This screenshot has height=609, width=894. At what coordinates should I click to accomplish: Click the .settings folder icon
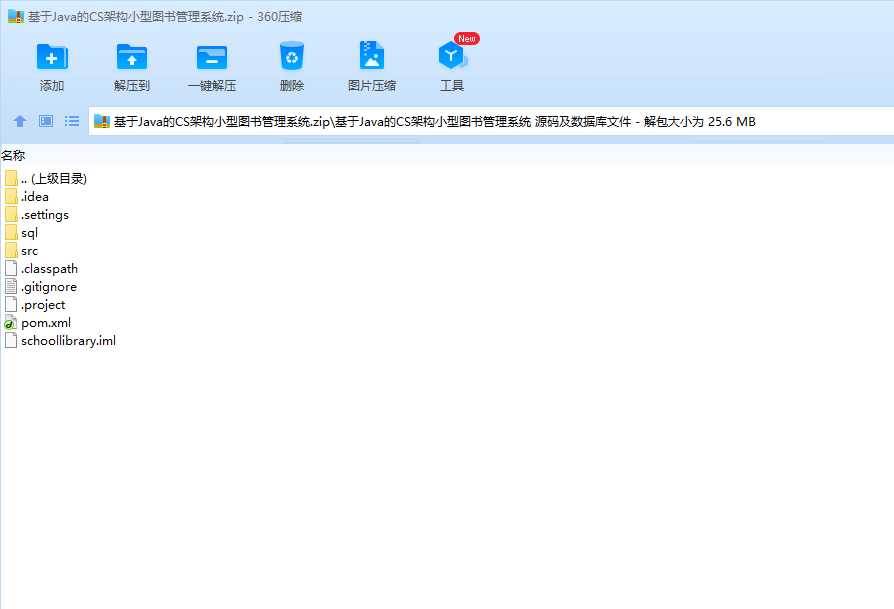(x=11, y=214)
